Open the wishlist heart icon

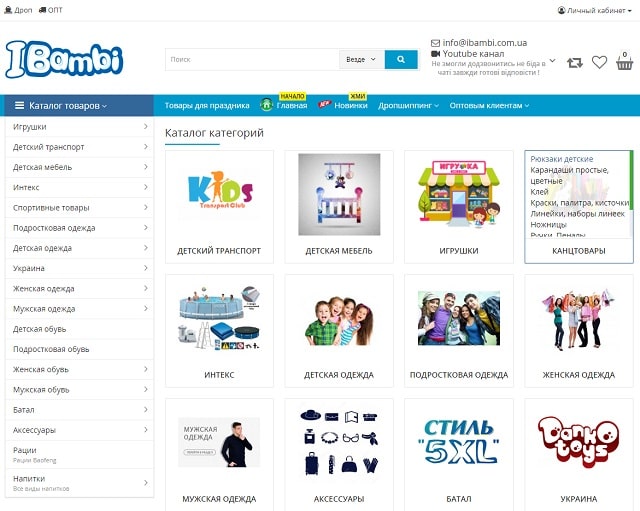599,62
